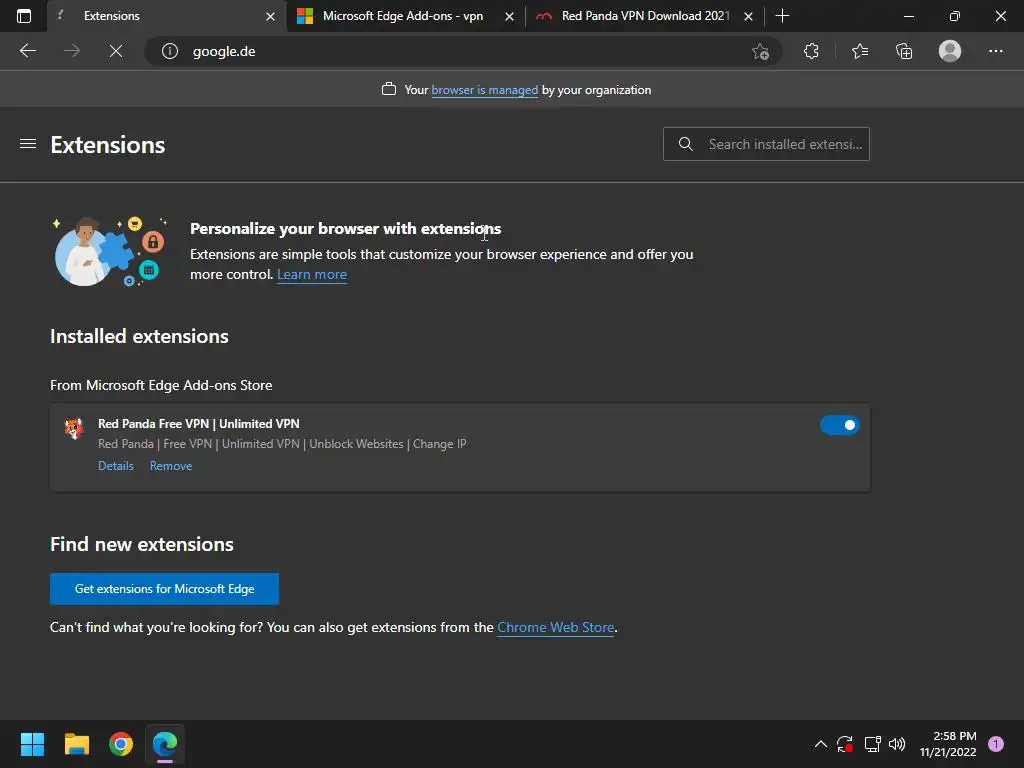Open the volume control
Screen dimensions: 1024x768
click(897, 744)
